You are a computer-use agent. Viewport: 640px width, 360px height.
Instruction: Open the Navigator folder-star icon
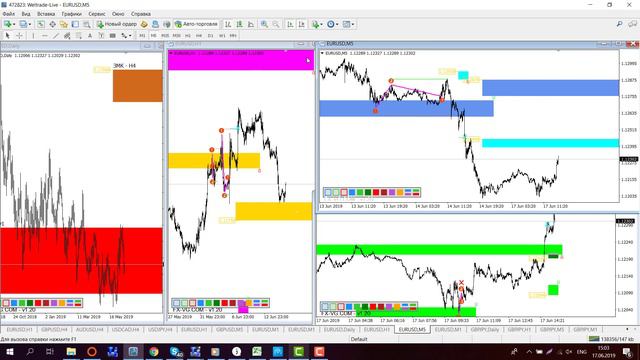tap(64, 24)
